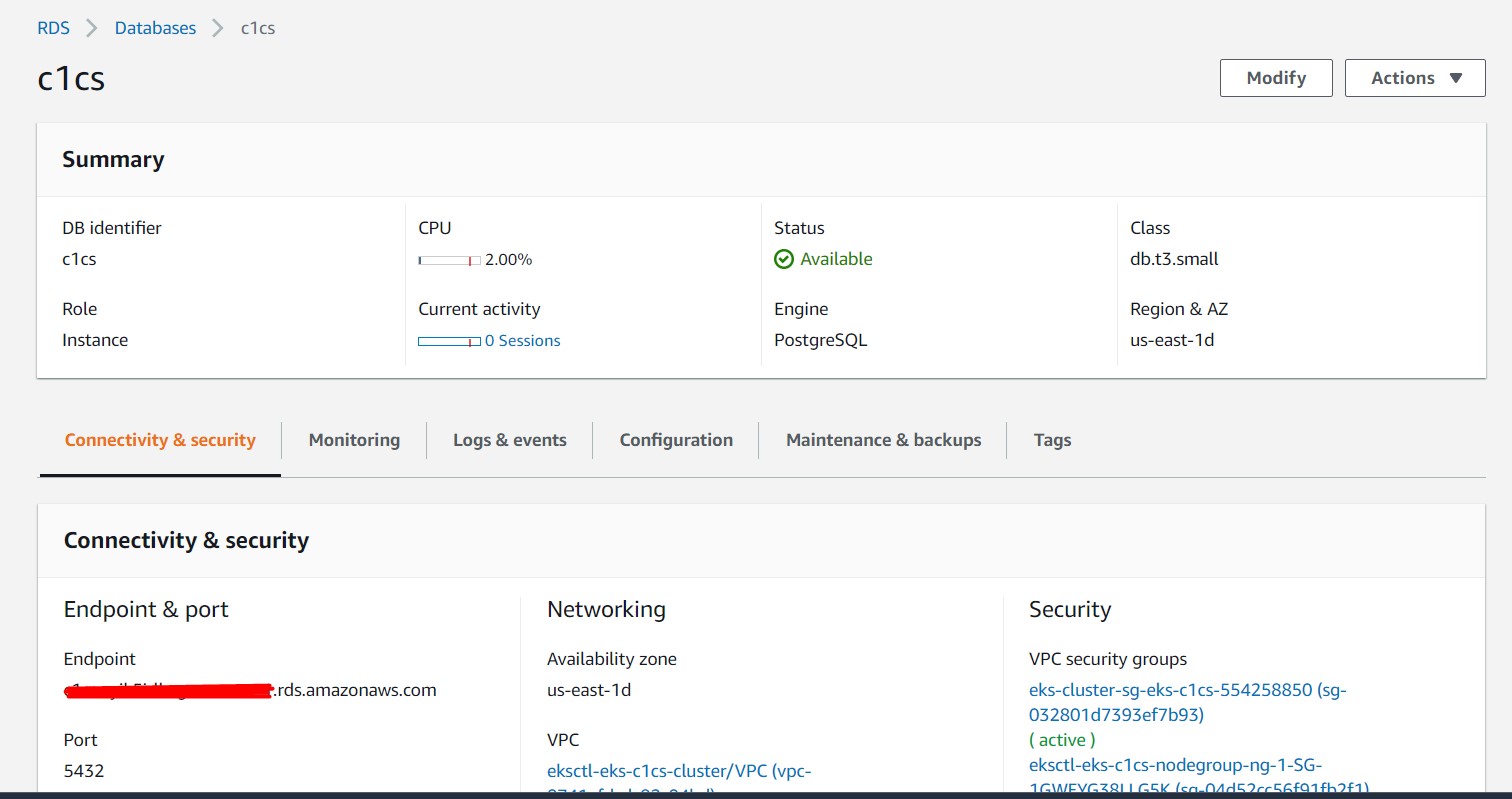Click the breadcrumb chevron after Databases

click(218, 28)
